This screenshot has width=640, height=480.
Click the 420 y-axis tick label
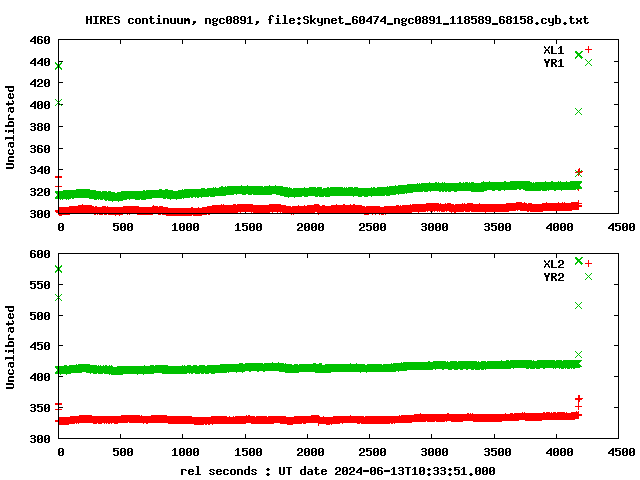click(40, 83)
